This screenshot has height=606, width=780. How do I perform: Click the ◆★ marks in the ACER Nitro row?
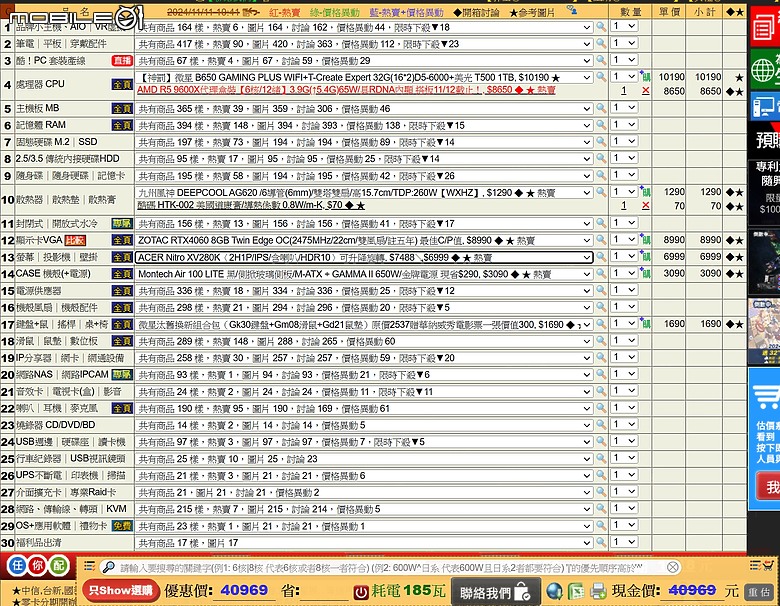click(734, 257)
